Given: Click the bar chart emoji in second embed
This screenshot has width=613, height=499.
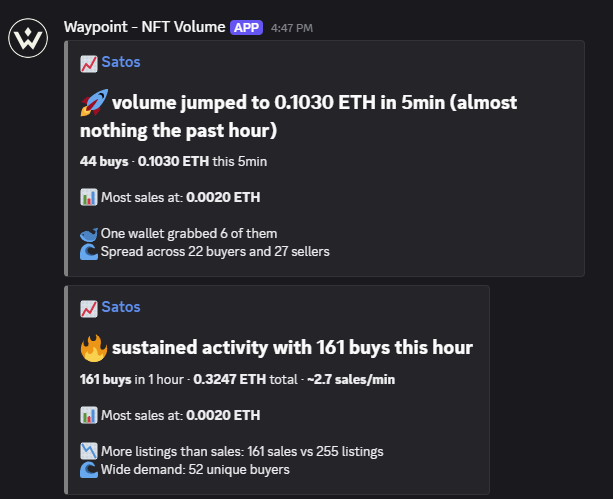Looking at the screenshot, I should pyautogui.click(x=89, y=415).
